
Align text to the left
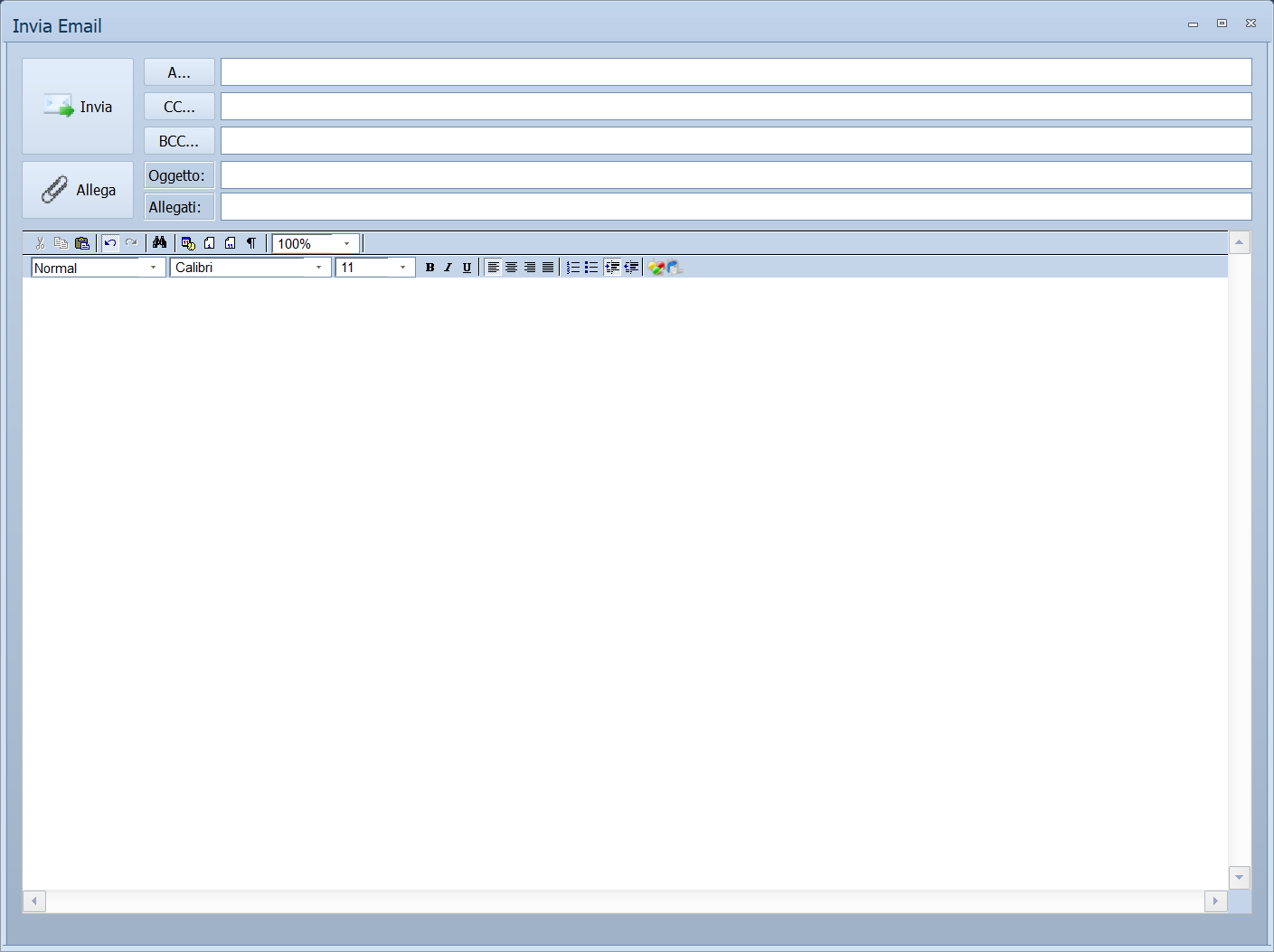493,268
